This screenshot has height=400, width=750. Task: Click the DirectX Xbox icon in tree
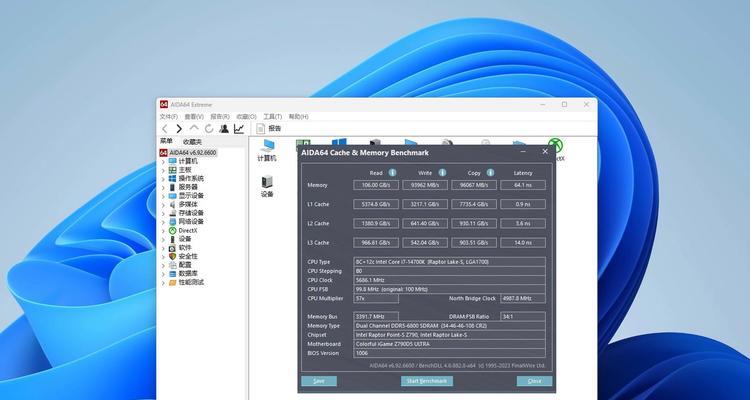coord(173,230)
